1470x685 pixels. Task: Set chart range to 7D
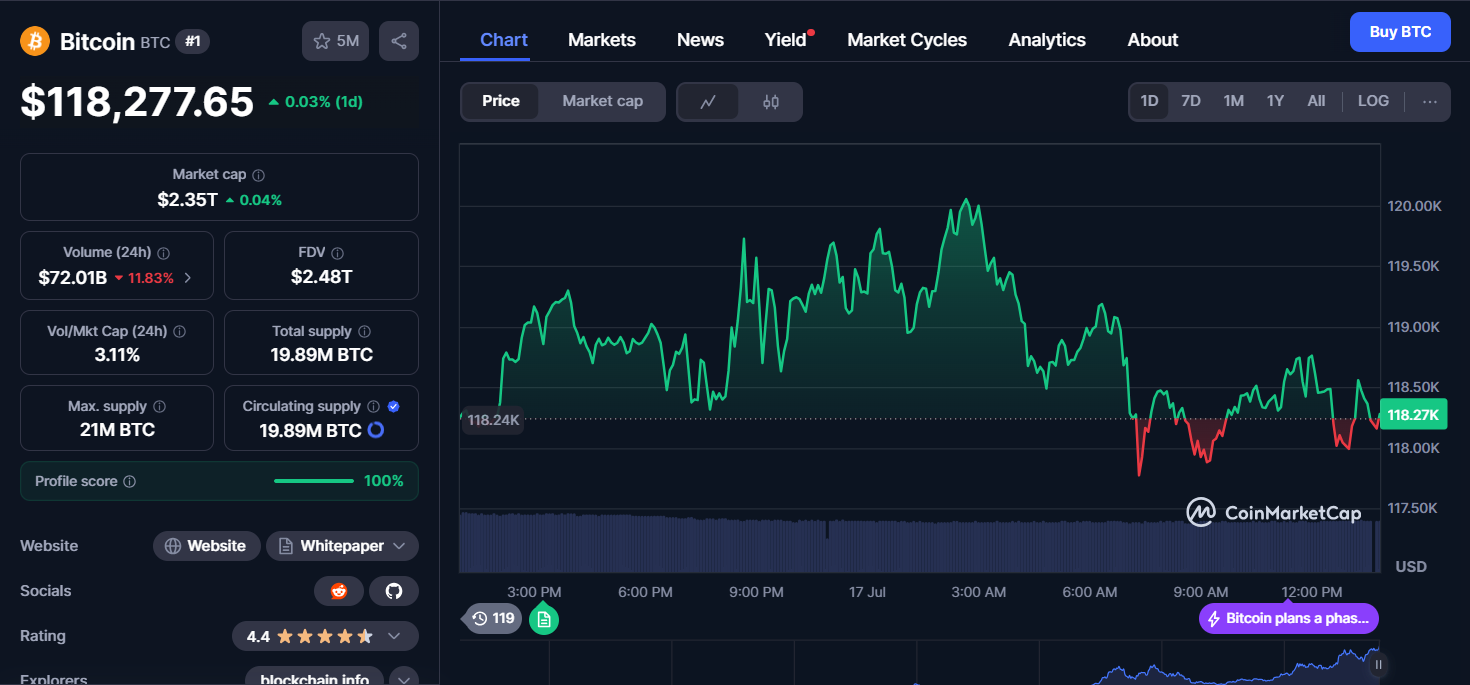(x=1191, y=101)
